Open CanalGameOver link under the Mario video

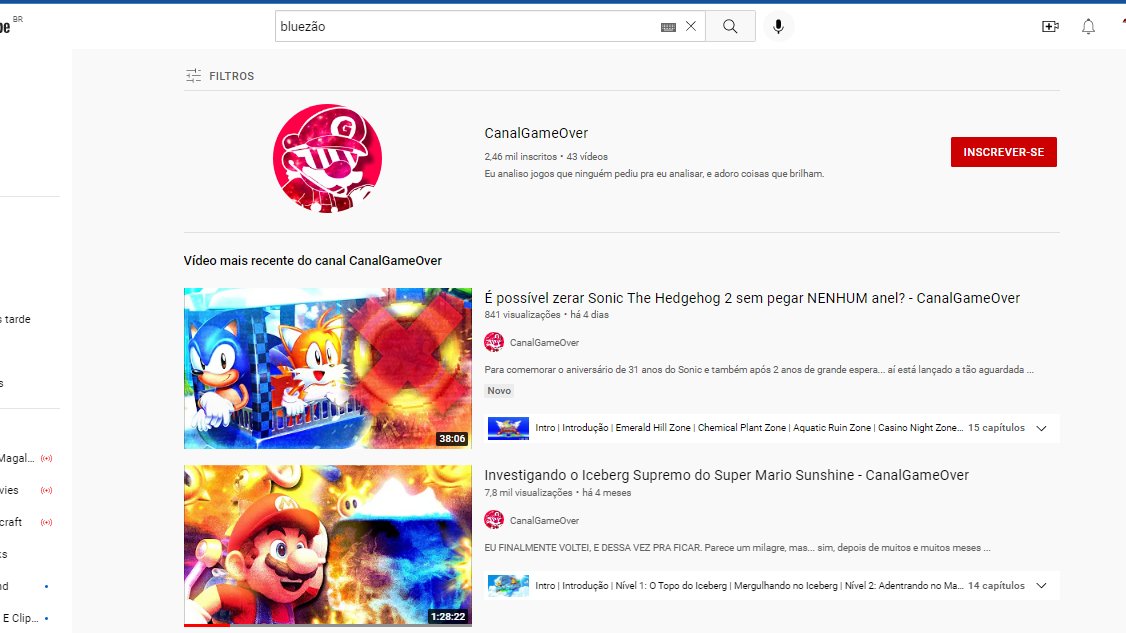[x=544, y=520]
